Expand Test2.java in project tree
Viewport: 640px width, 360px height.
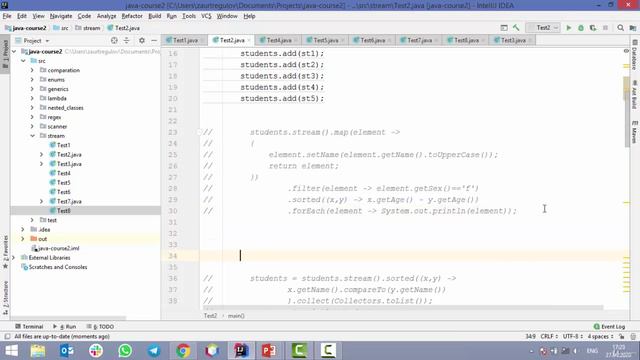(x=41, y=155)
